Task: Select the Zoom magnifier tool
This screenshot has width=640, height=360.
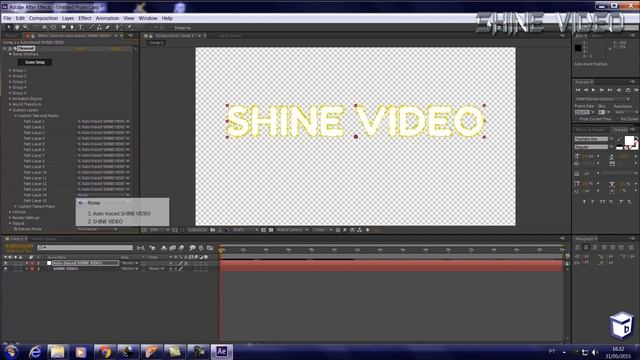Action: pyautogui.click(x=25, y=27)
